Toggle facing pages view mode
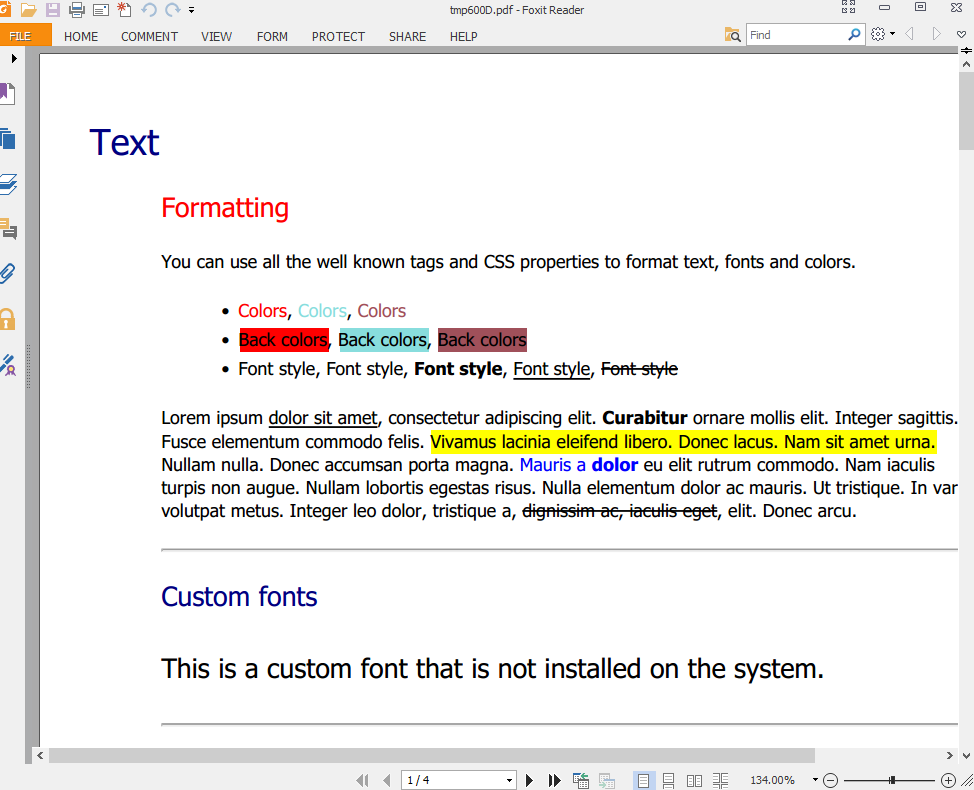This screenshot has height=790, width=974. [x=694, y=780]
